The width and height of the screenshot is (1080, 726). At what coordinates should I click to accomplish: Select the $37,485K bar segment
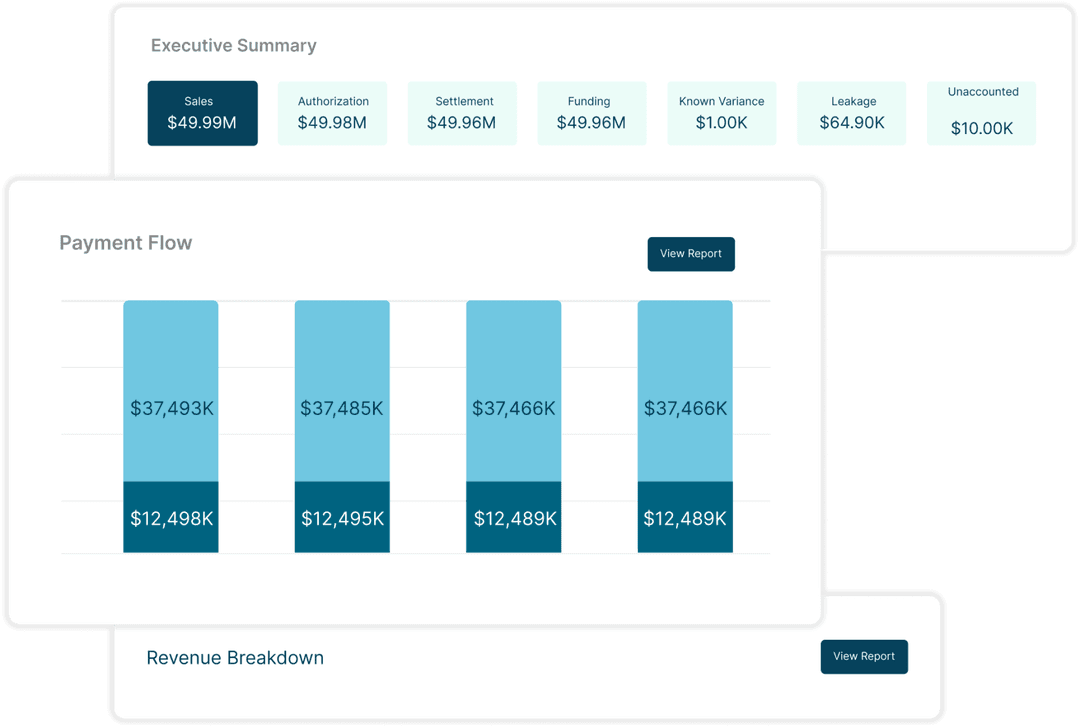pos(342,391)
